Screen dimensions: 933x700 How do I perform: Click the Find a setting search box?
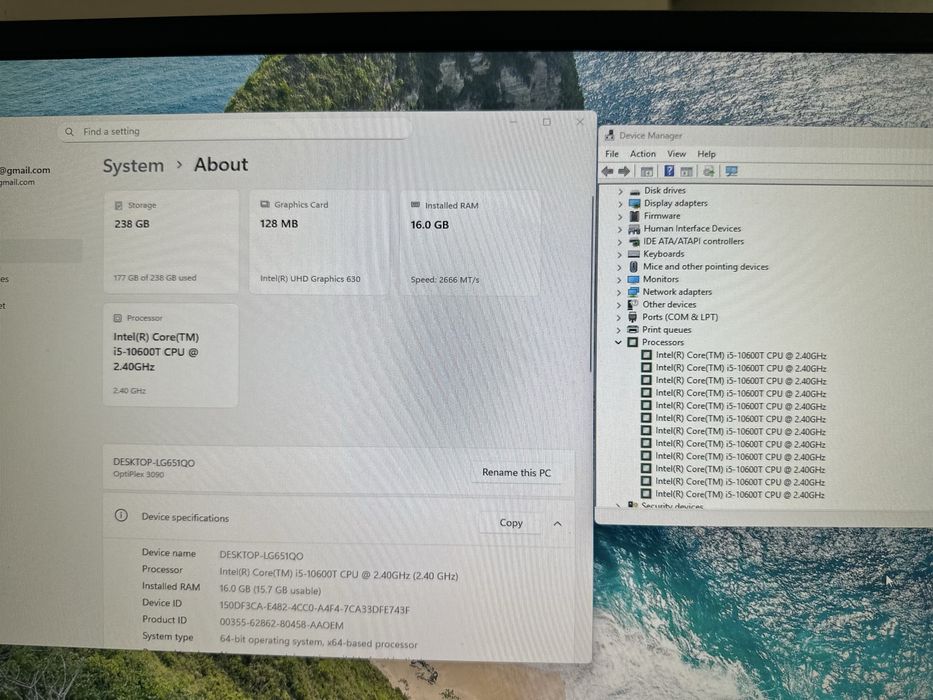234,131
